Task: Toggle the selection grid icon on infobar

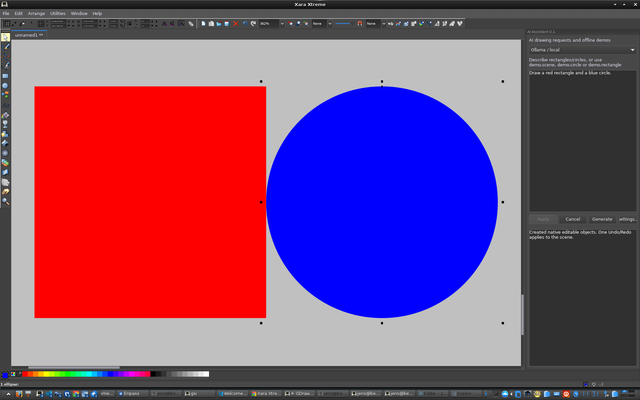Action: pos(7,24)
